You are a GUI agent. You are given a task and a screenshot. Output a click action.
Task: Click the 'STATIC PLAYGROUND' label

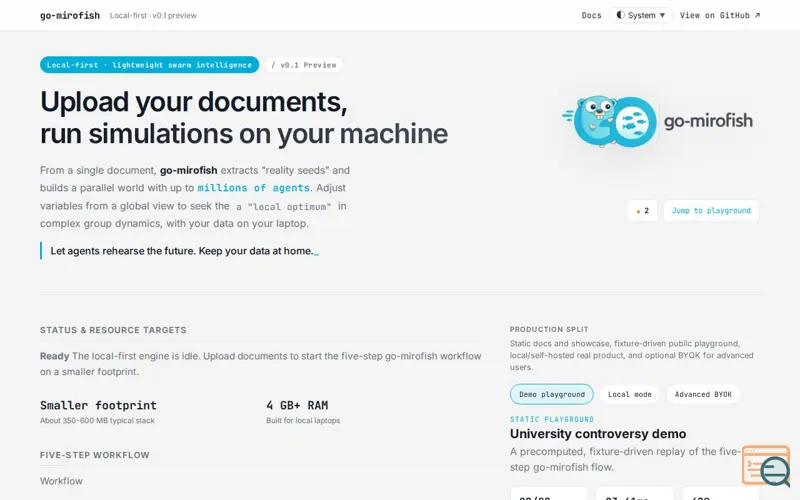(552, 419)
